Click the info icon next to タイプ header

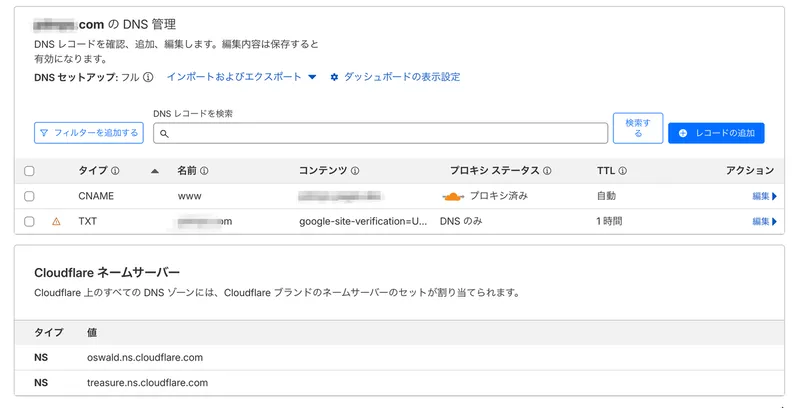click(115, 171)
